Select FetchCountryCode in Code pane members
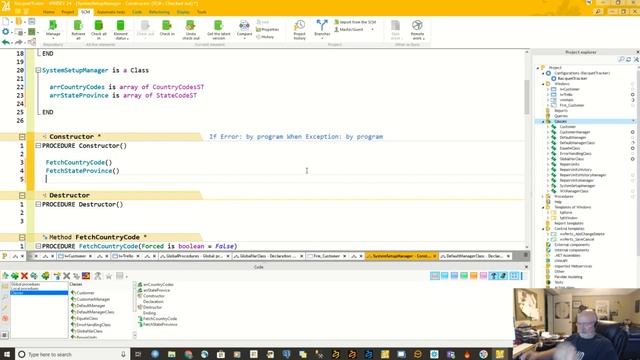640x360 pixels. [158, 319]
